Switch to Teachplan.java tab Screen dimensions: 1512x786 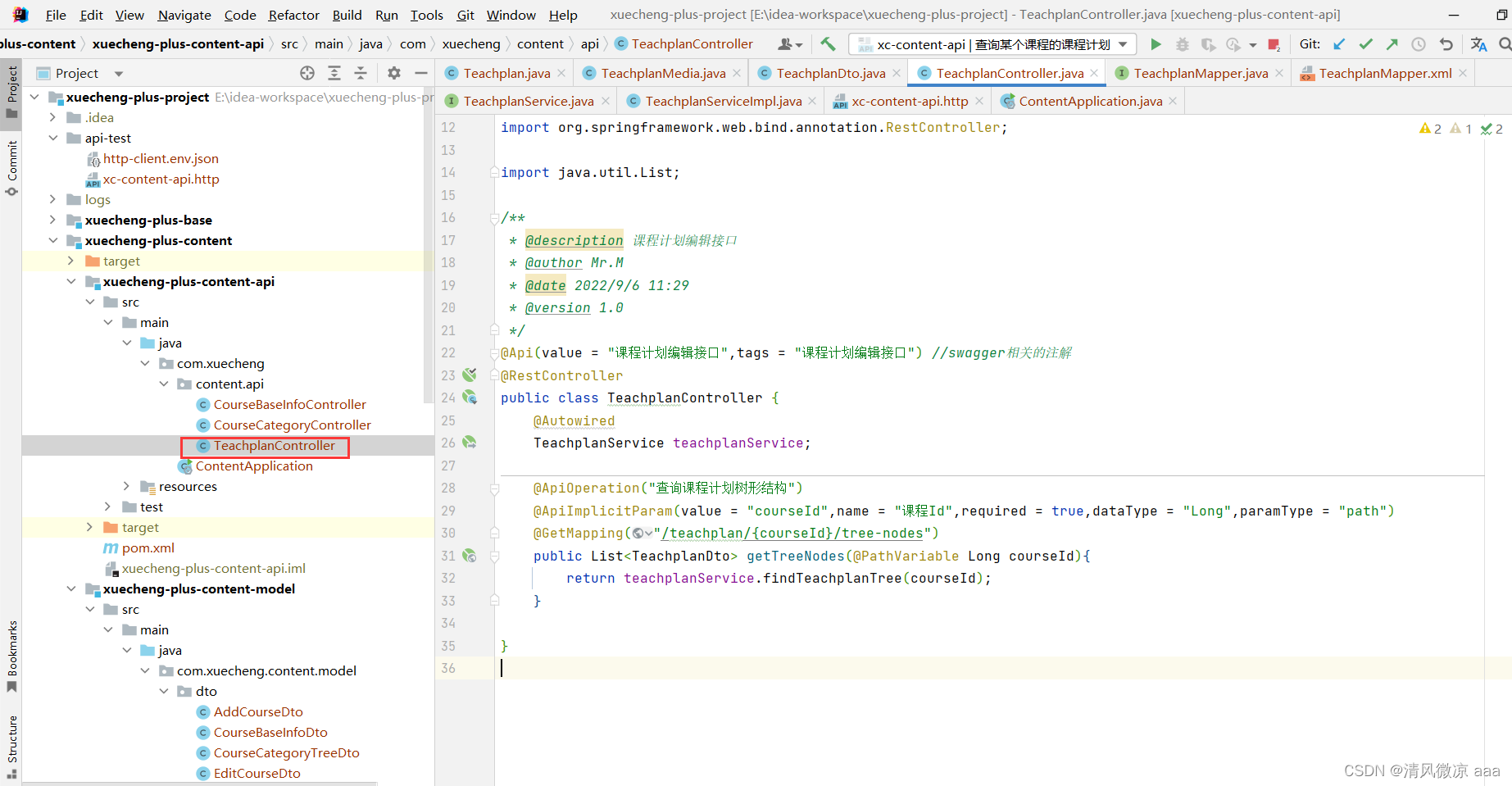506,73
